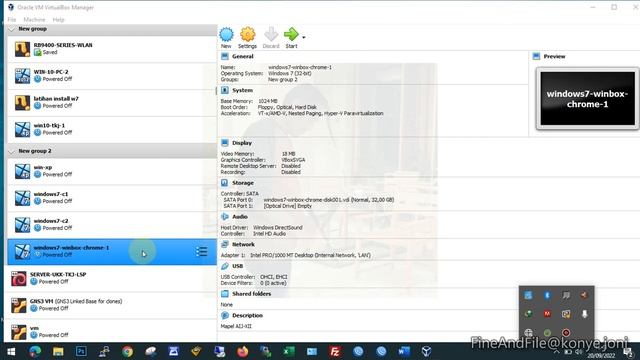Click the Graphics Controller VBoxSVGA value
This screenshot has width=640, height=360.
click(x=293, y=160)
